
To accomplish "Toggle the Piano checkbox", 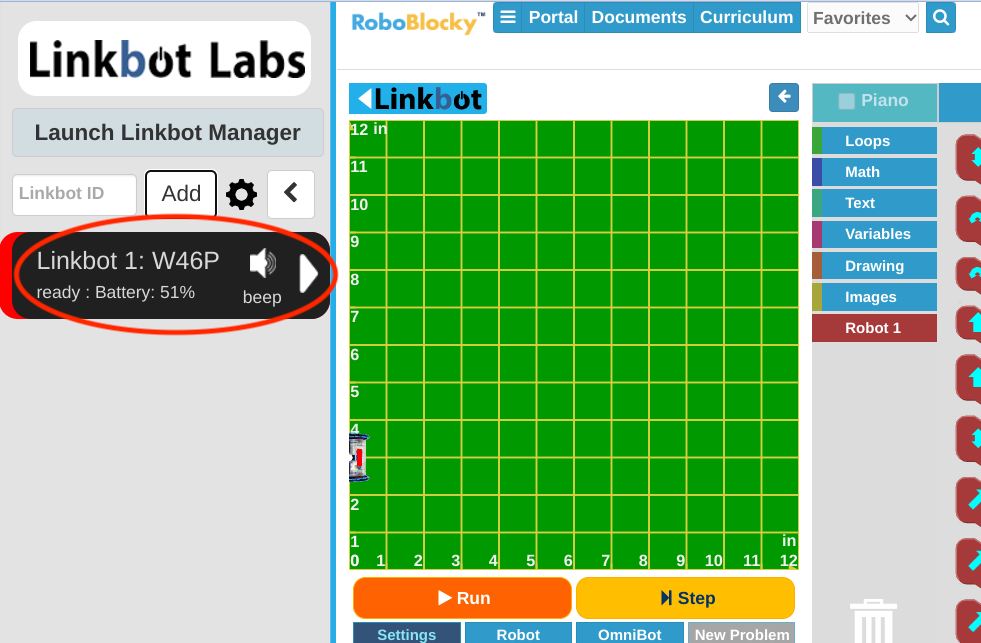I will point(846,101).
